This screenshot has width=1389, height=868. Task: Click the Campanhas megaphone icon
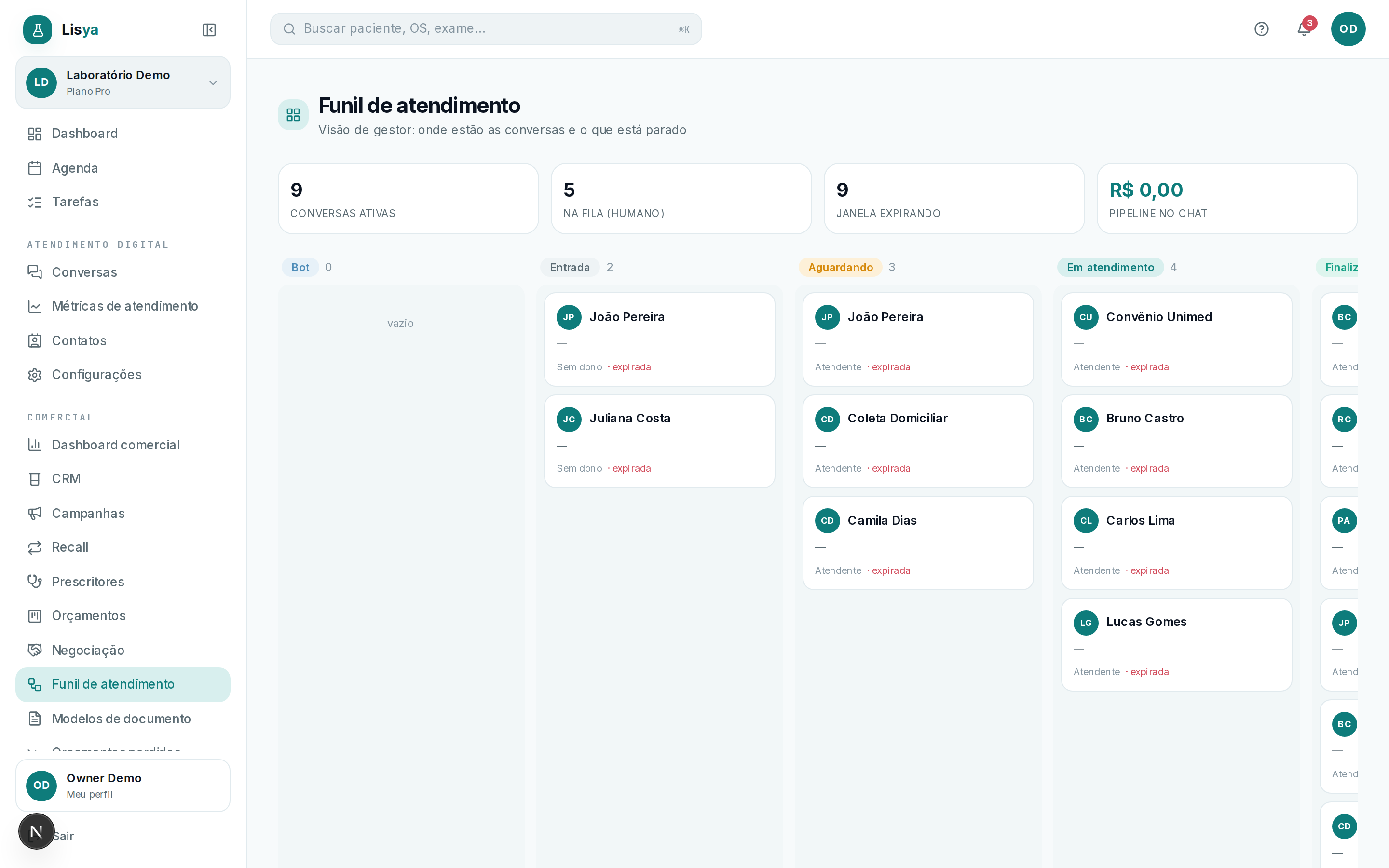point(34,513)
